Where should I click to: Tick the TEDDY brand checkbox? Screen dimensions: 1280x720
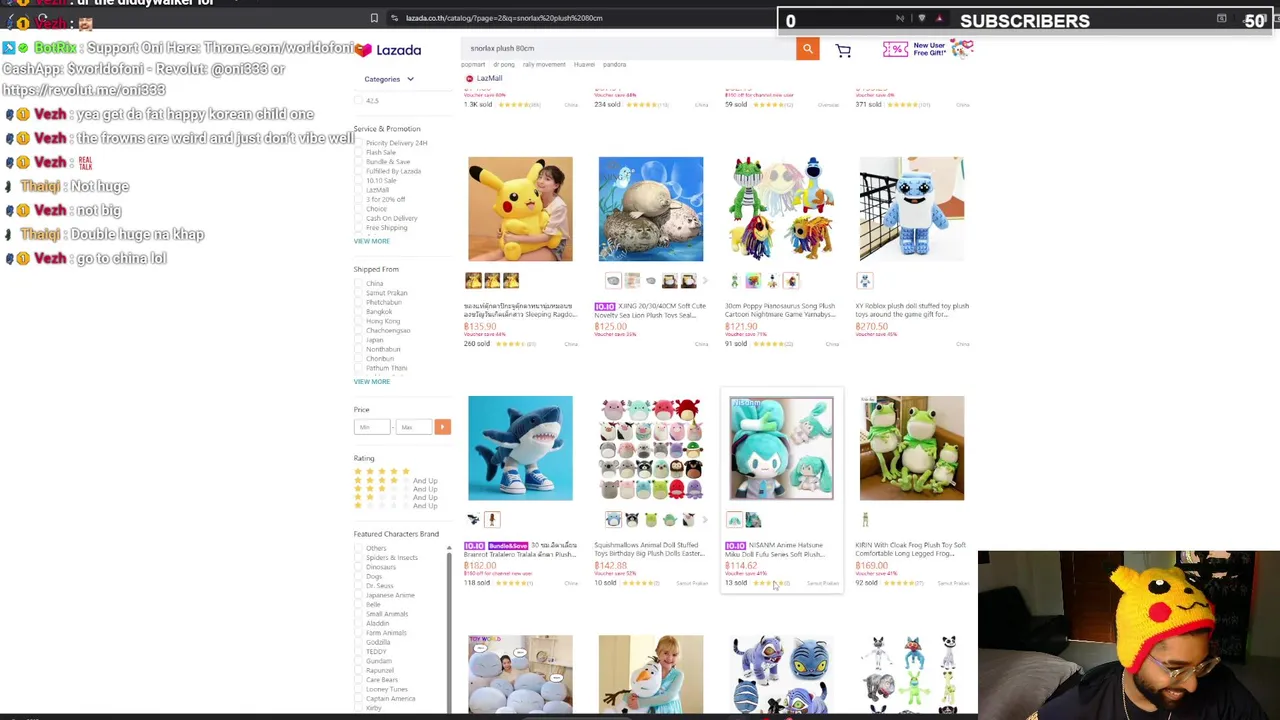(358, 652)
